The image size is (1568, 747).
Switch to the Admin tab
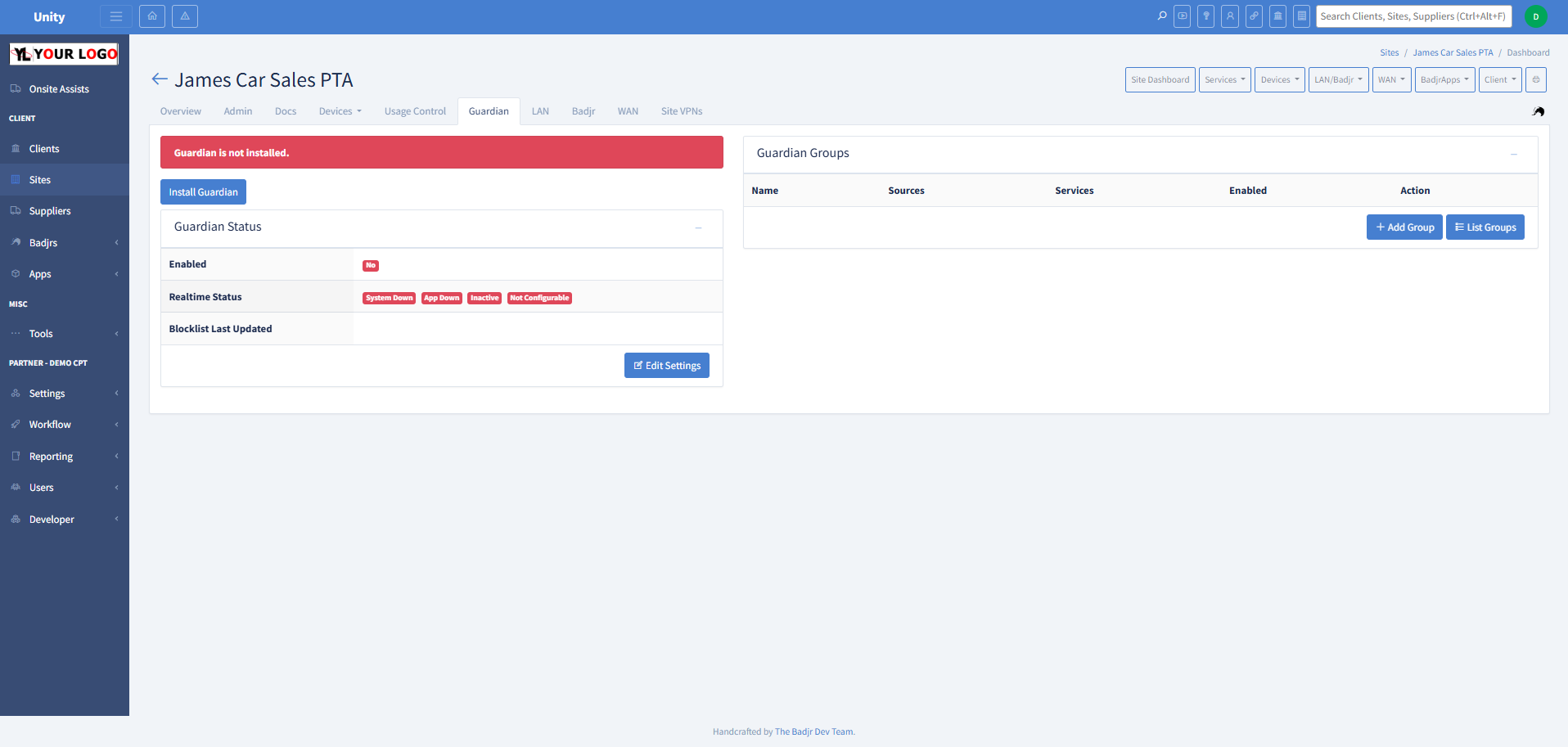click(x=238, y=111)
